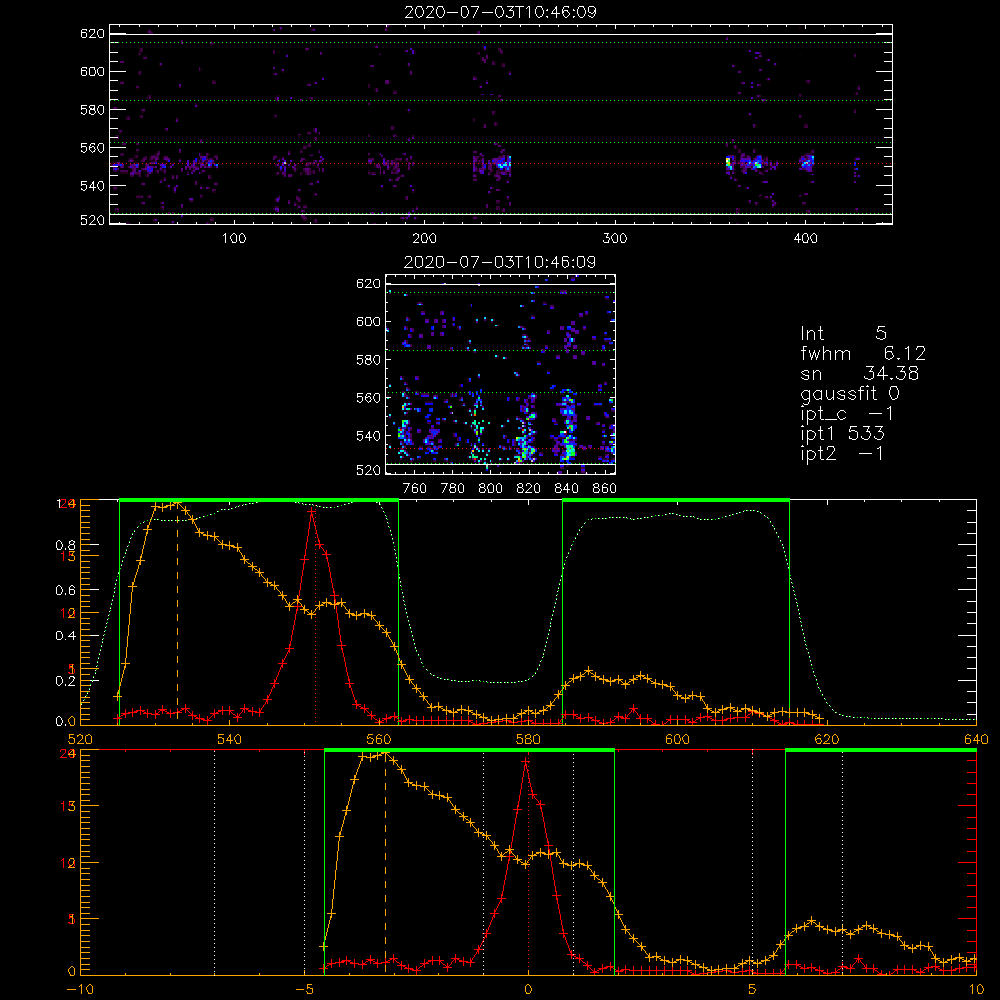The height and width of the screenshot is (1000, 1000).
Task: Click the bright cluster near x=240 in the top image
Action: point(503,164)
